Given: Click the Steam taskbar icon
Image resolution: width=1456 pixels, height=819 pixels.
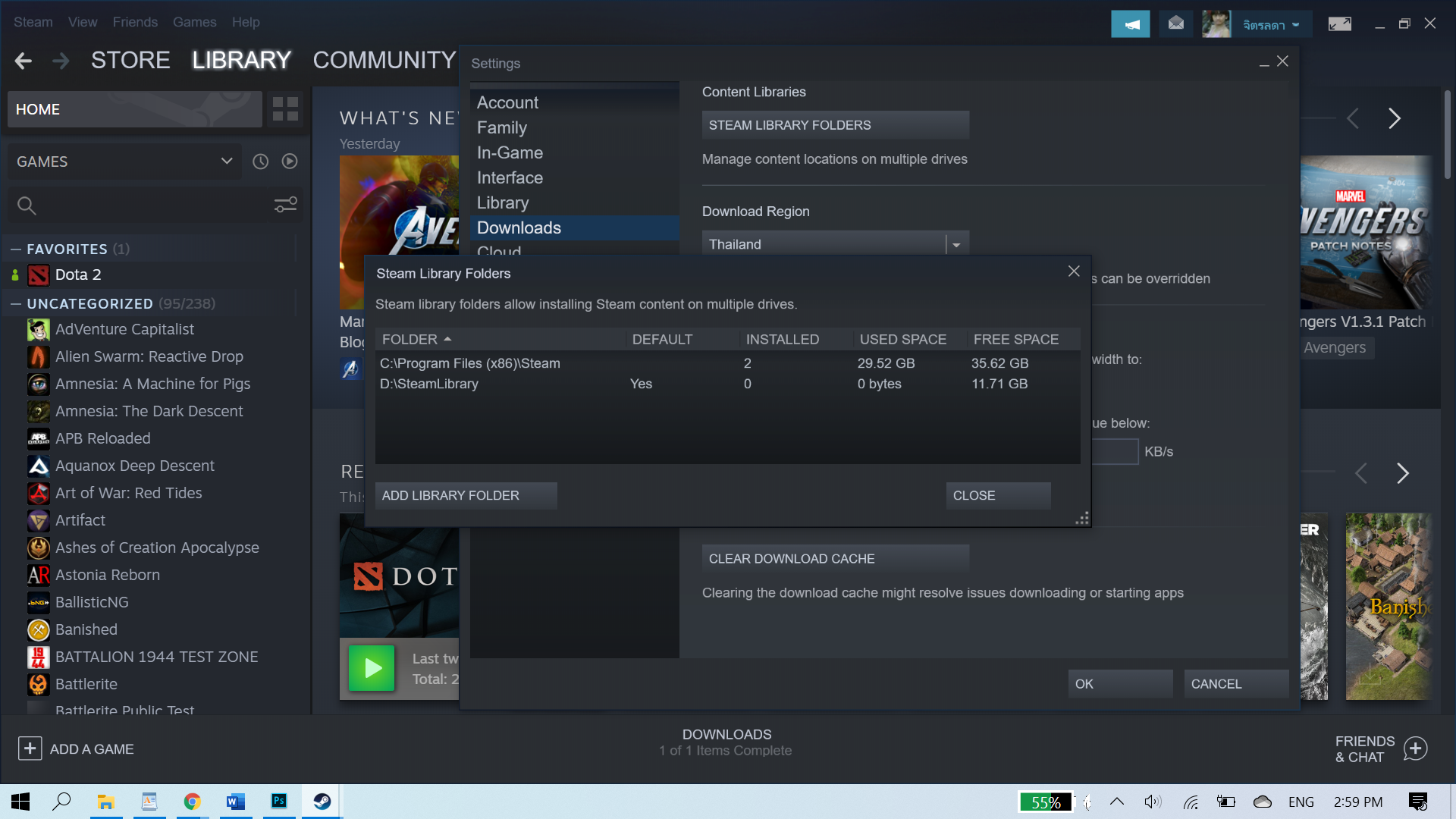Looking at the screenshot, I should (x=322, y=802).
